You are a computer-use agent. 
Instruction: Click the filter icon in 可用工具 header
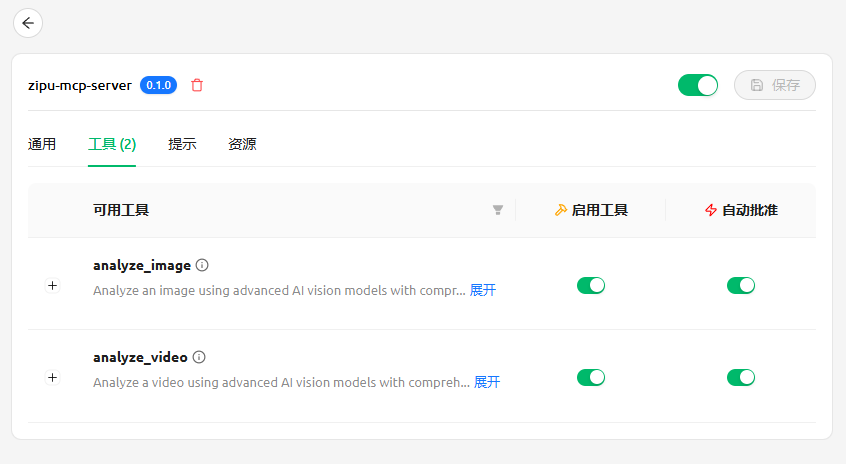(498, 210)
